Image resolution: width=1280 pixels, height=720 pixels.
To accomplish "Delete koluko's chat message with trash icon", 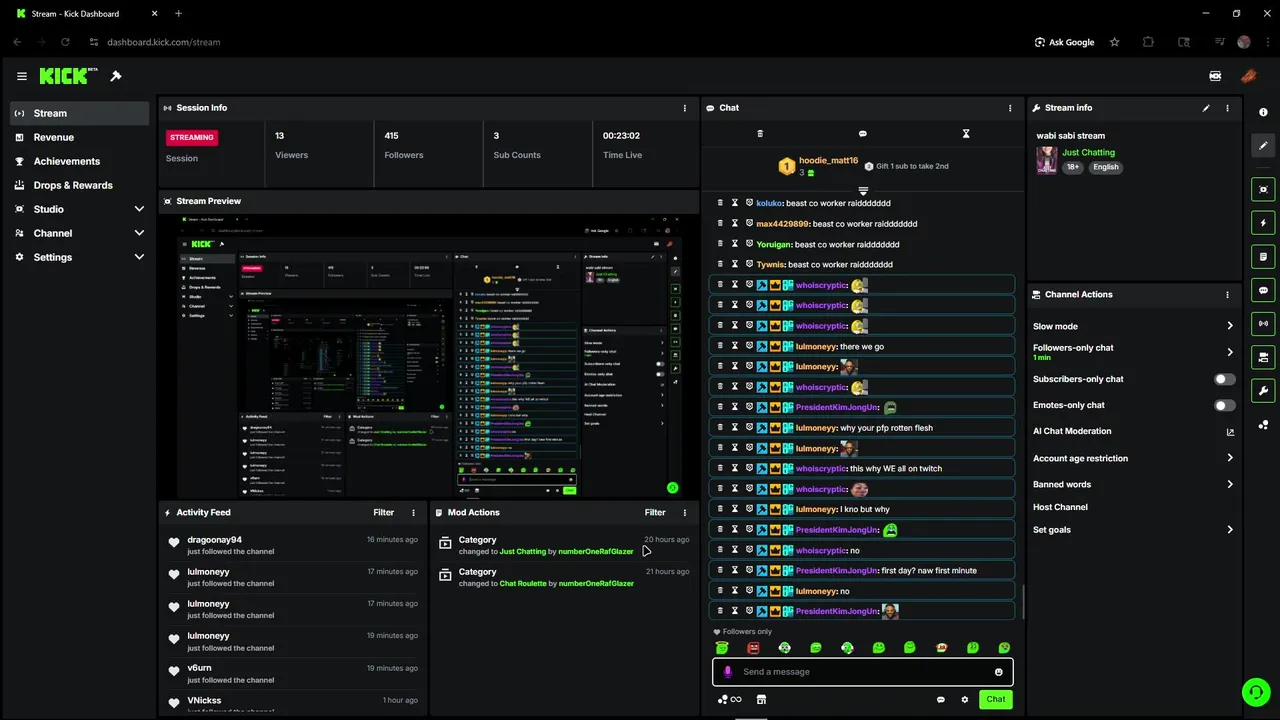I will click(720, 203).
